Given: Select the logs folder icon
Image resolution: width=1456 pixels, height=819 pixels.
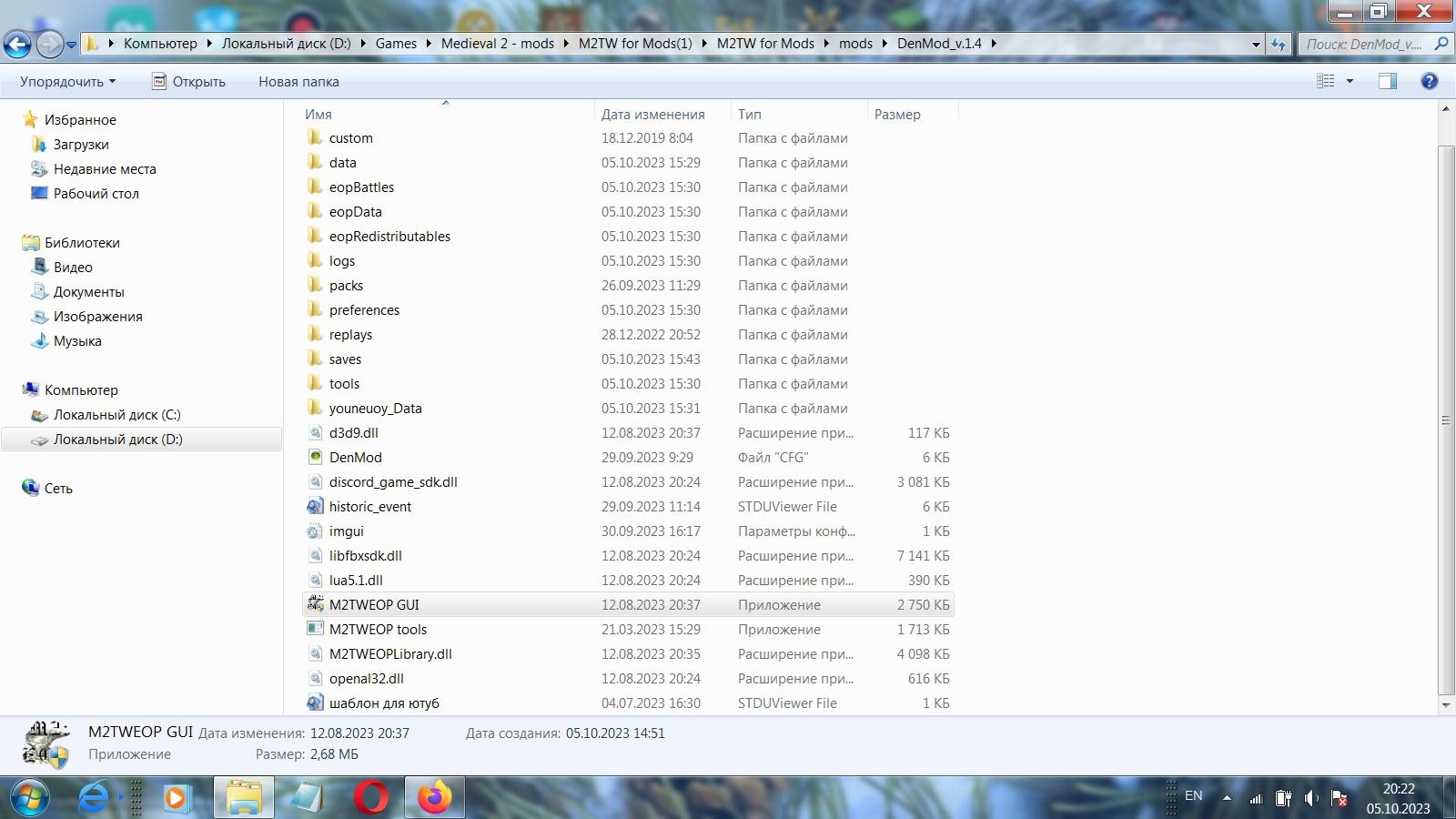Looking at the screenshot, I should pos(315,260).
